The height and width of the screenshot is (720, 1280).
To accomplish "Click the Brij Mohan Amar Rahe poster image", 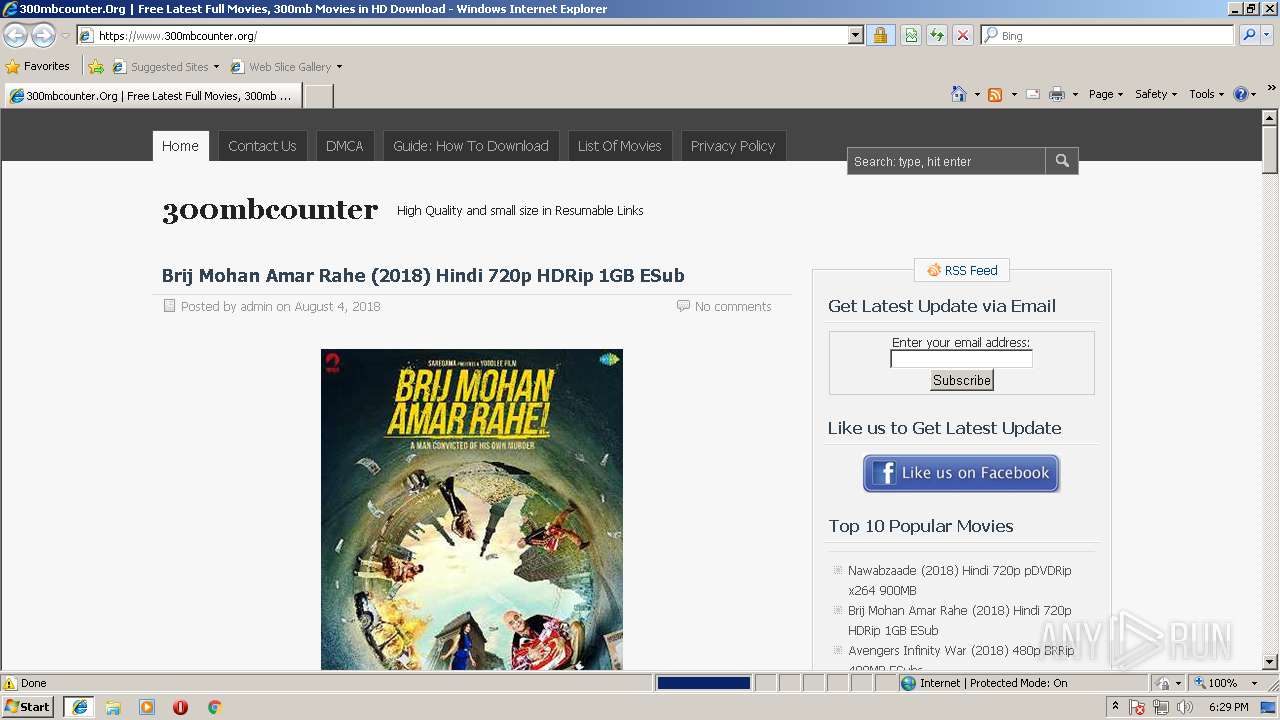I will (471, 509).
